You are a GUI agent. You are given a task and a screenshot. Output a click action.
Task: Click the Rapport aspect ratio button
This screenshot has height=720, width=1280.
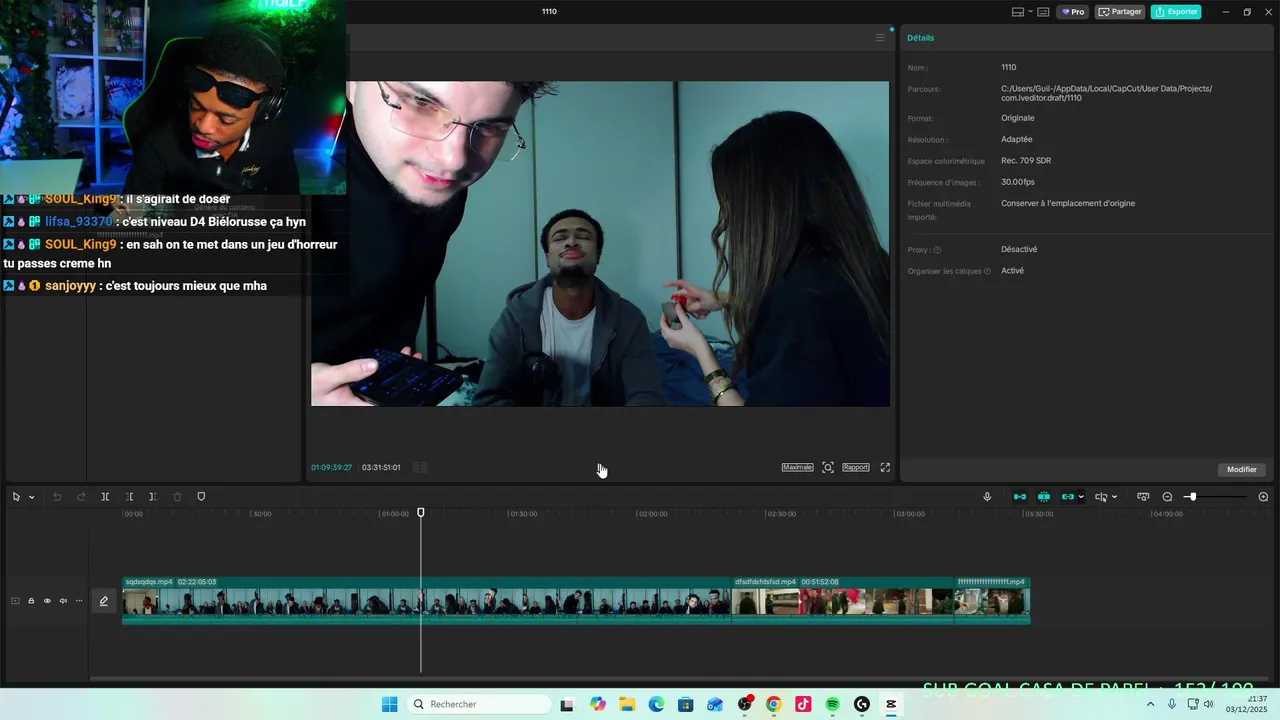pyautogui.click(x=856, y=467)
